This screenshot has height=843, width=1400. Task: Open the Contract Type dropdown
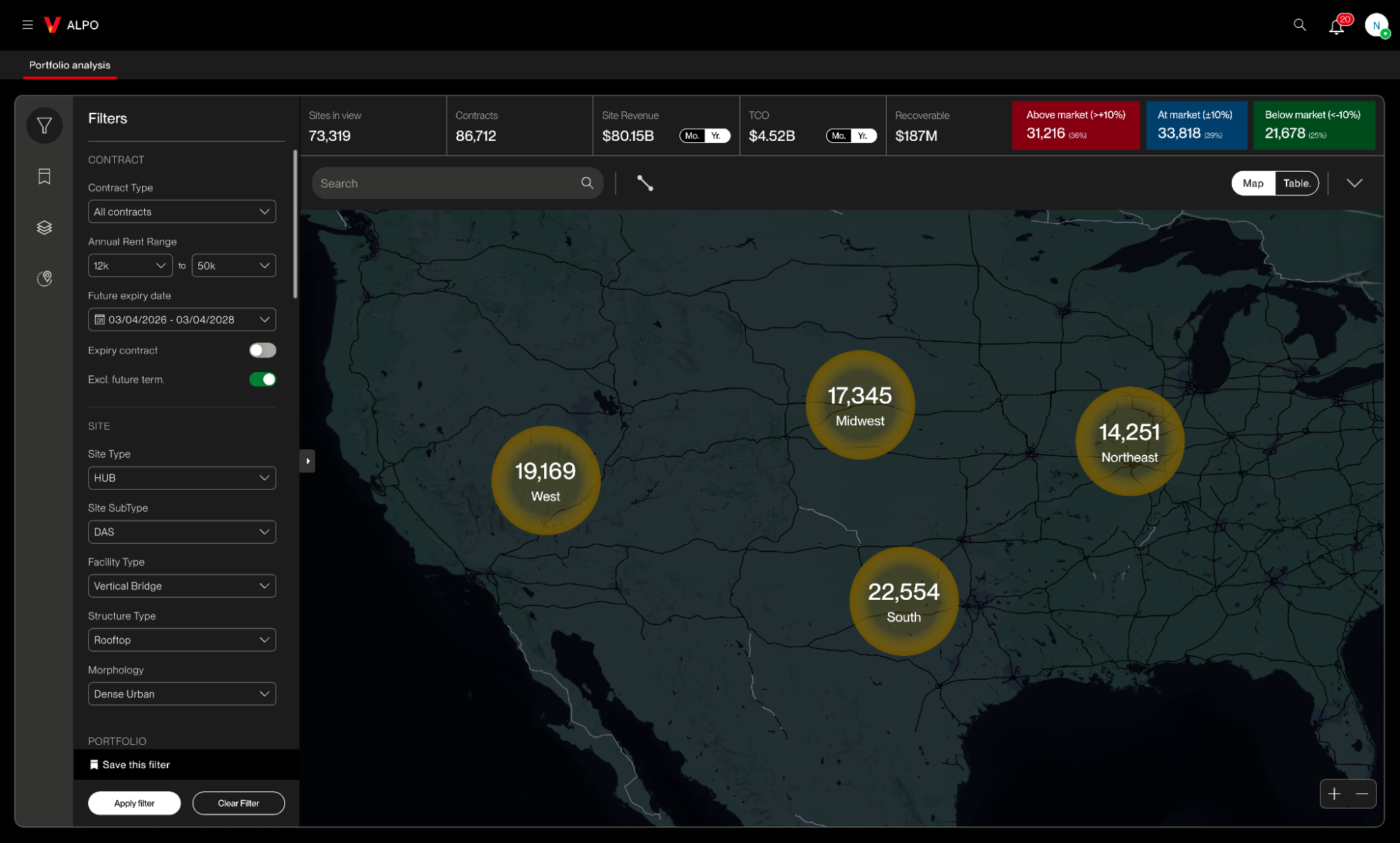pos(182,212)
